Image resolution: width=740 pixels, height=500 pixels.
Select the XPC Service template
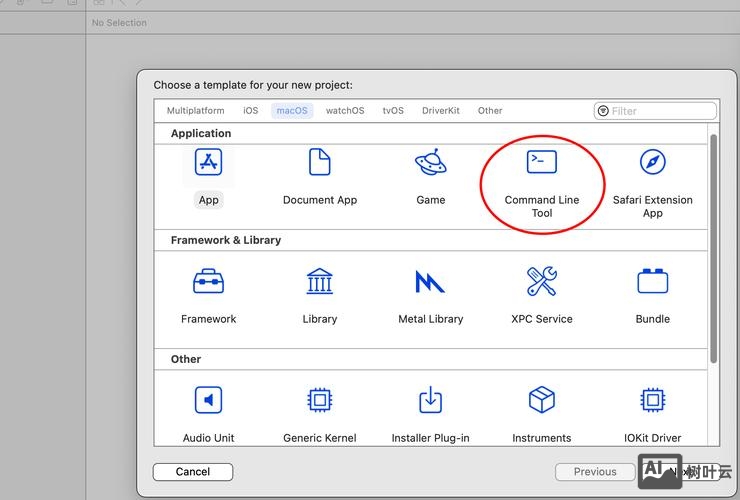[542, 282]
